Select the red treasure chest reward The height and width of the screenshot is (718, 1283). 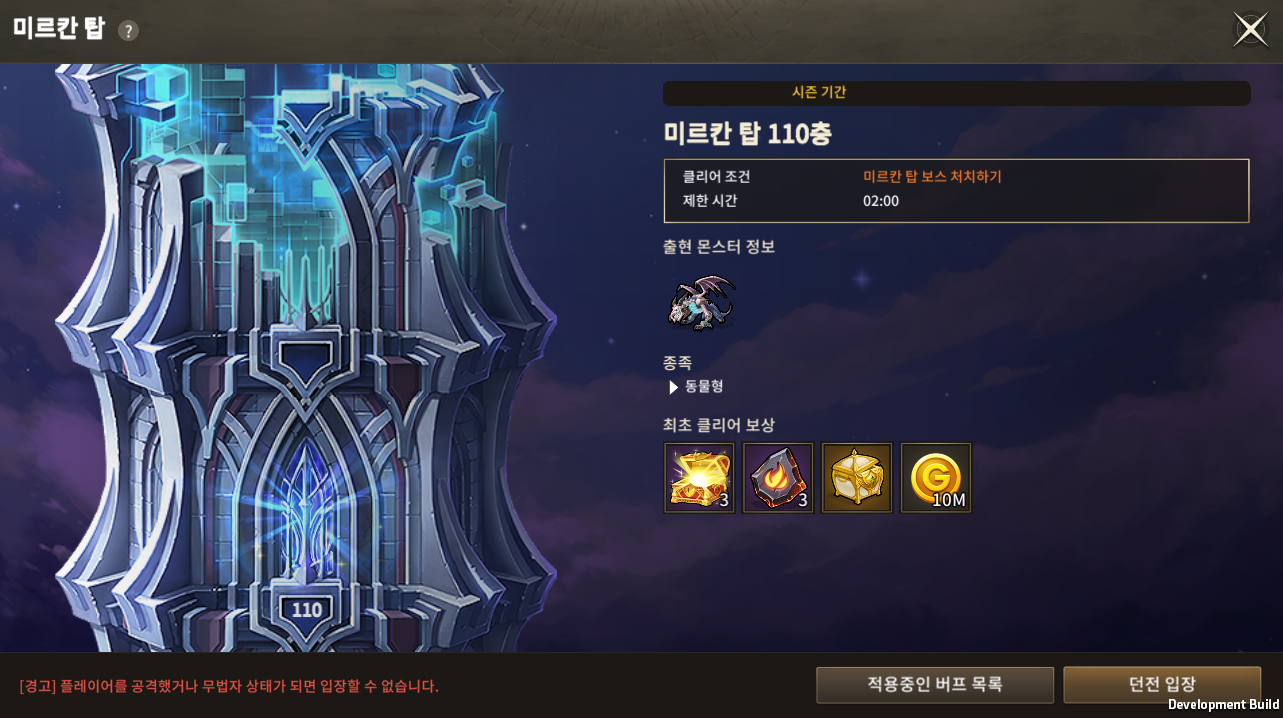pos(700,478)
